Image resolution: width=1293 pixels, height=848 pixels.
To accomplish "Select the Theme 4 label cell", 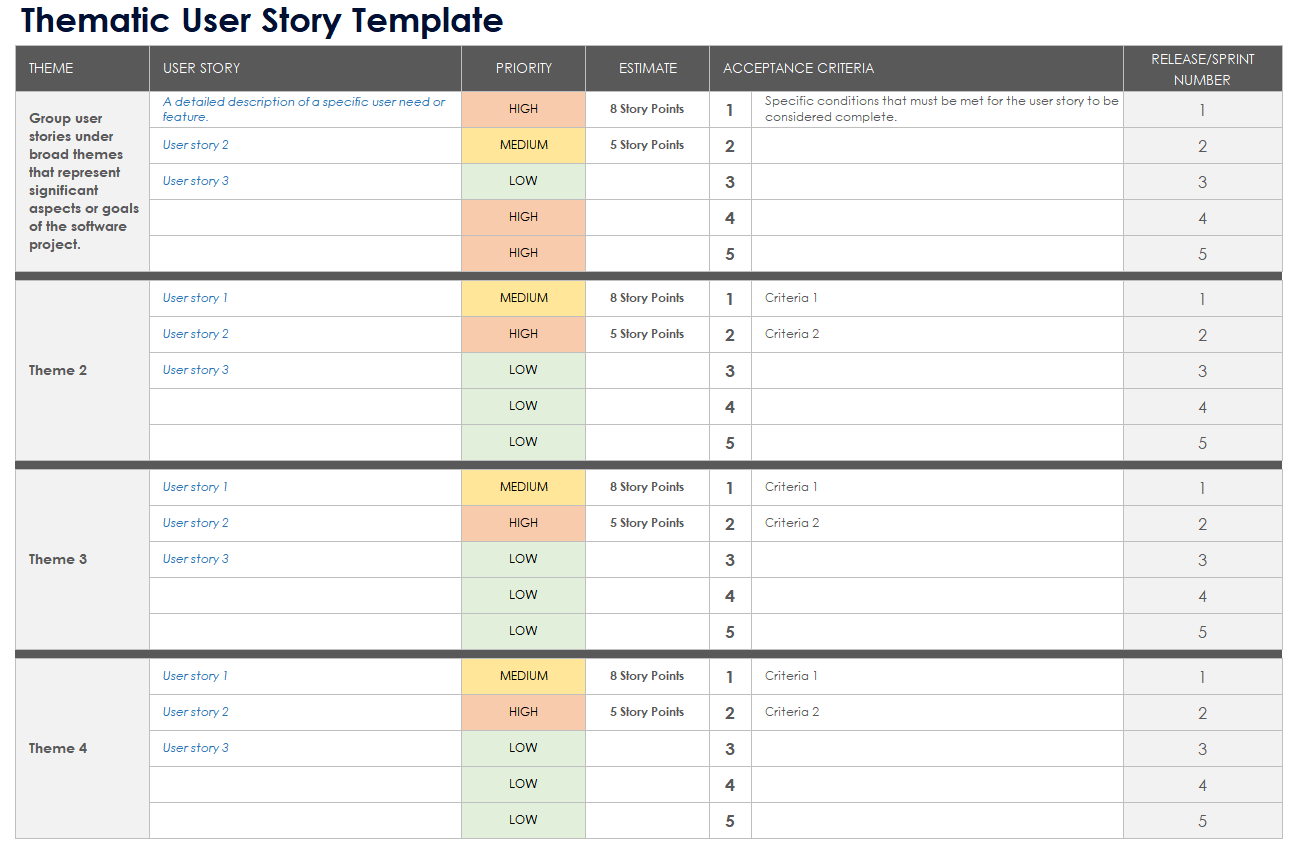I will tap(58, 748).
